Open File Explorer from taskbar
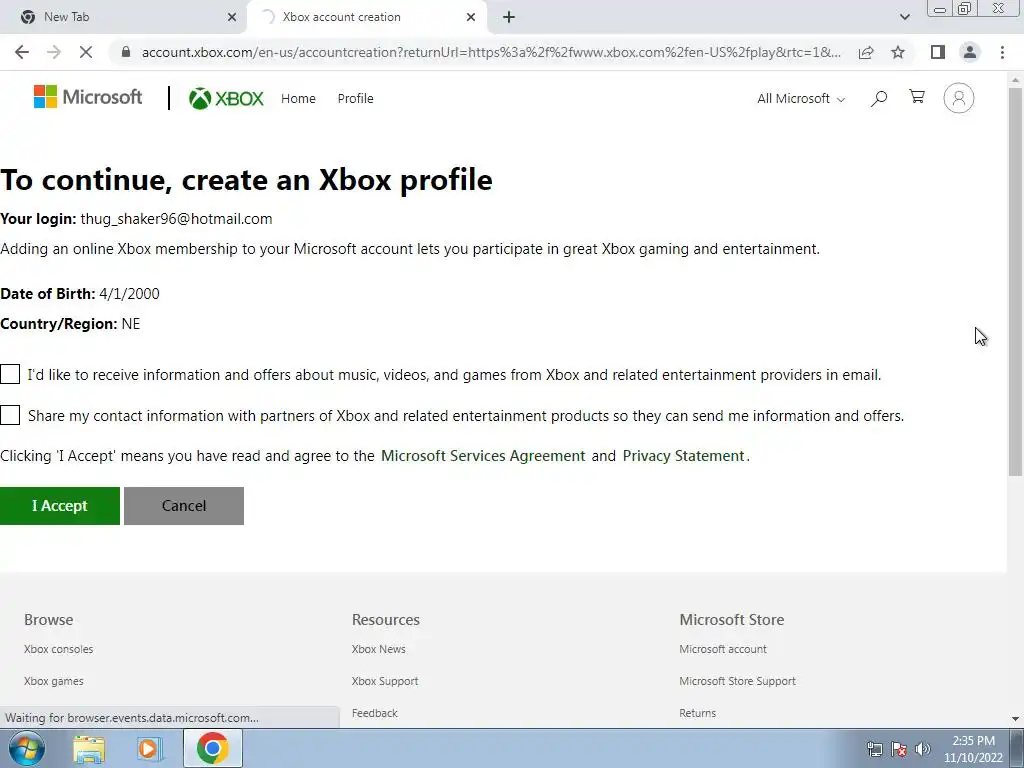 click(89, 749)
